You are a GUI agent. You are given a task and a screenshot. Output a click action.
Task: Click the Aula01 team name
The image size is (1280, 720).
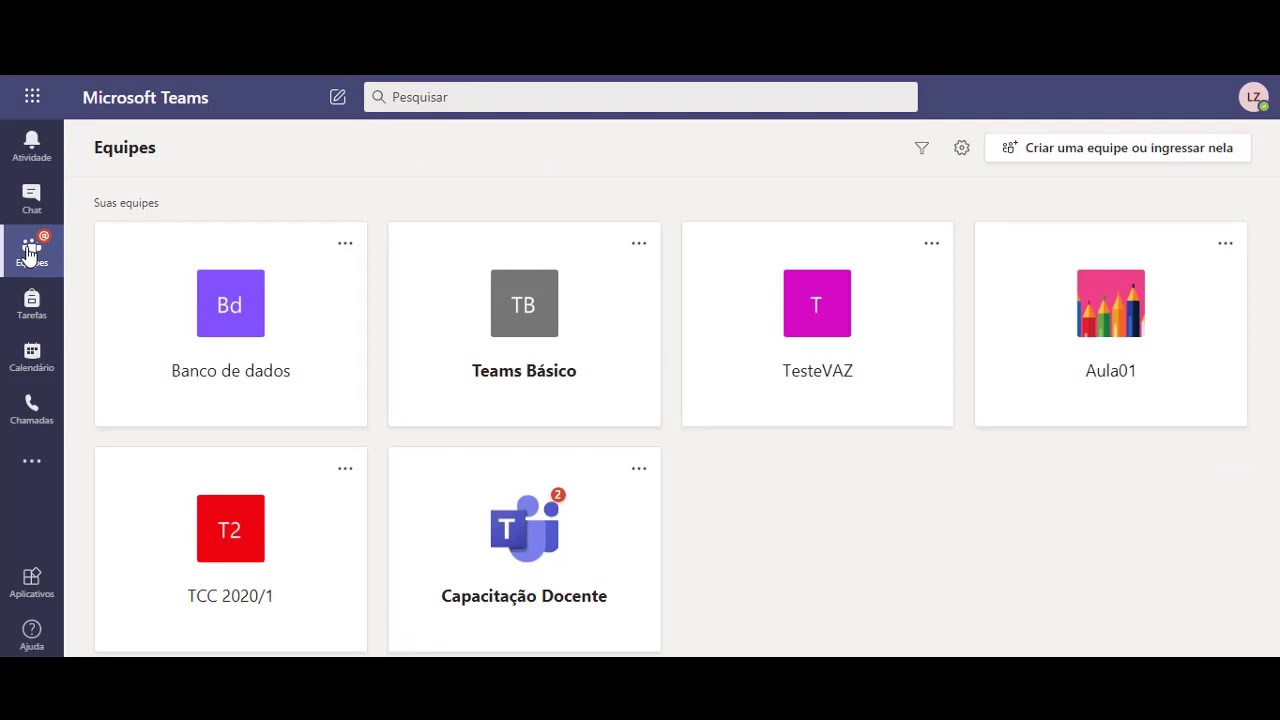pos(1111,370)
